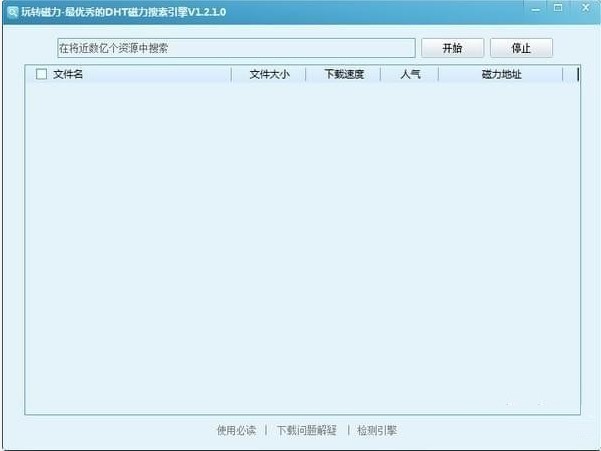Sort results by the 文件大小 column
This screenshot has height=451, width=601.
coord(269,74)
